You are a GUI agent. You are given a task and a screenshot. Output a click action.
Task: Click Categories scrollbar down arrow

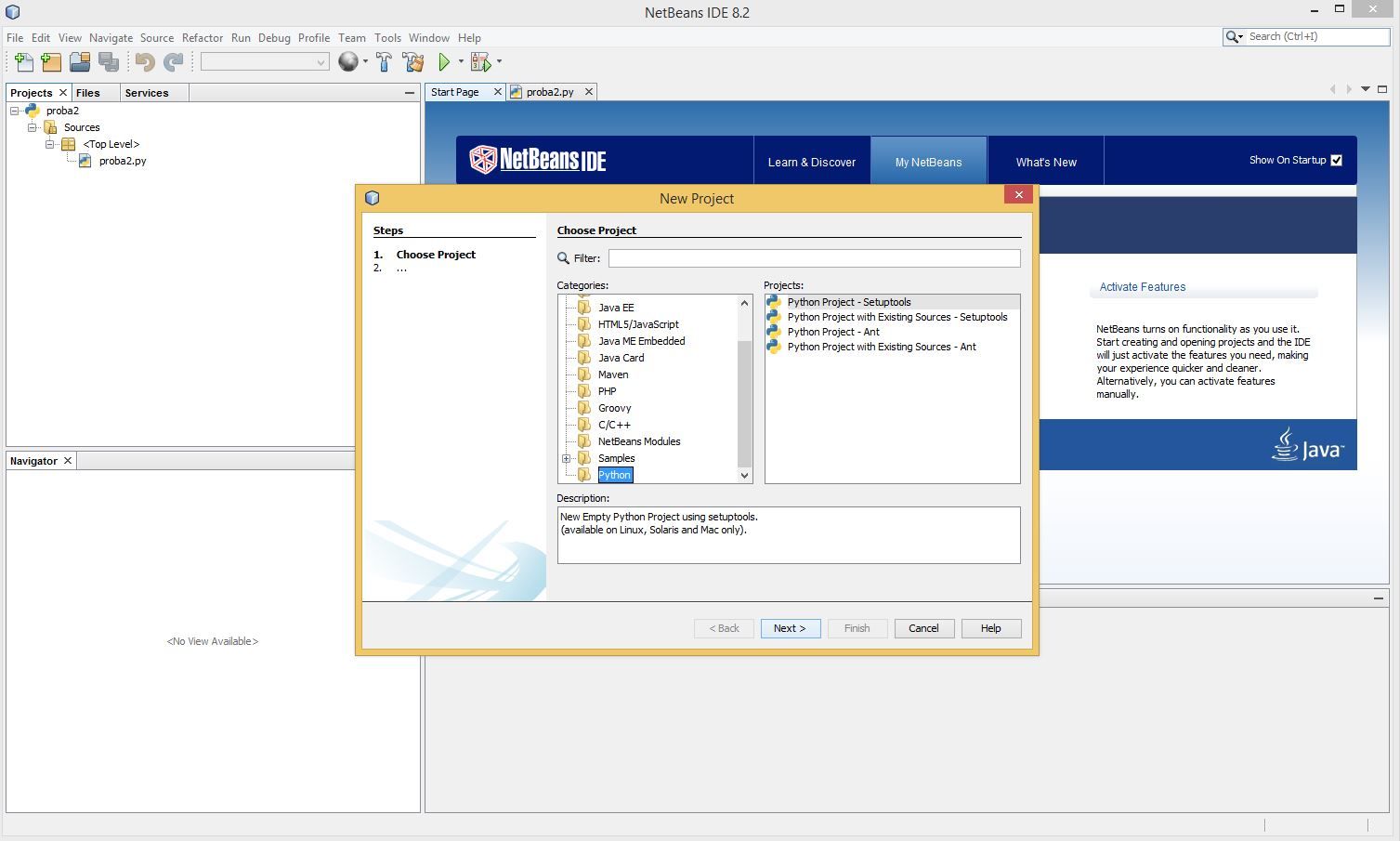(x=744, y=475)
